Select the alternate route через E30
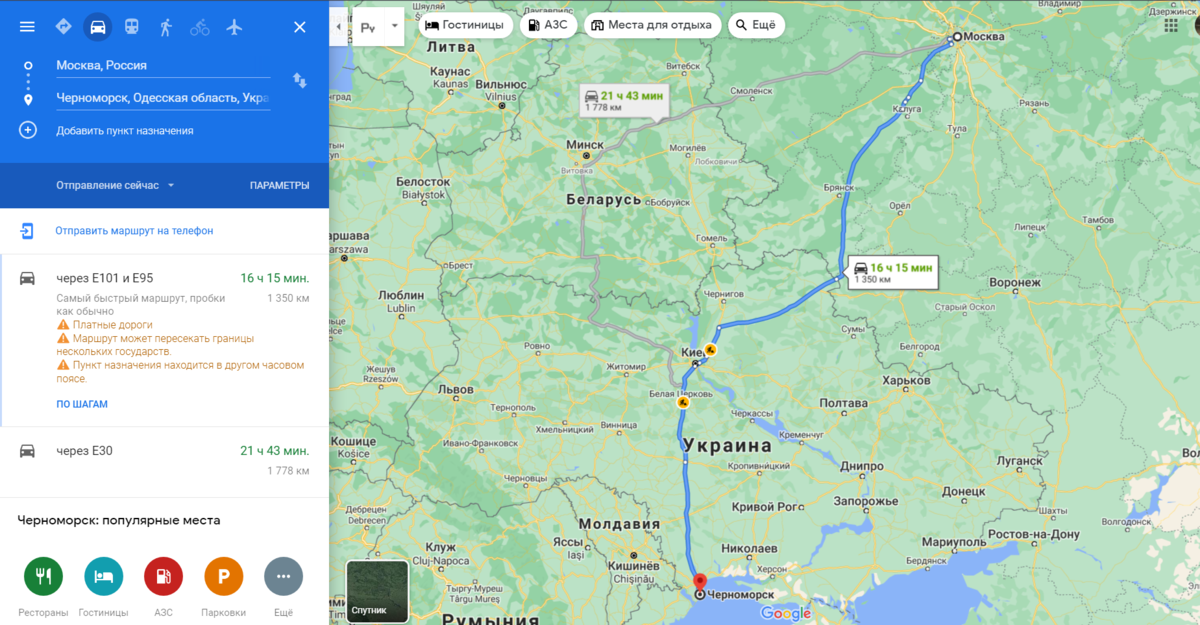Image resolution: width=1200 pixels, height=625 pixels. 164,462
